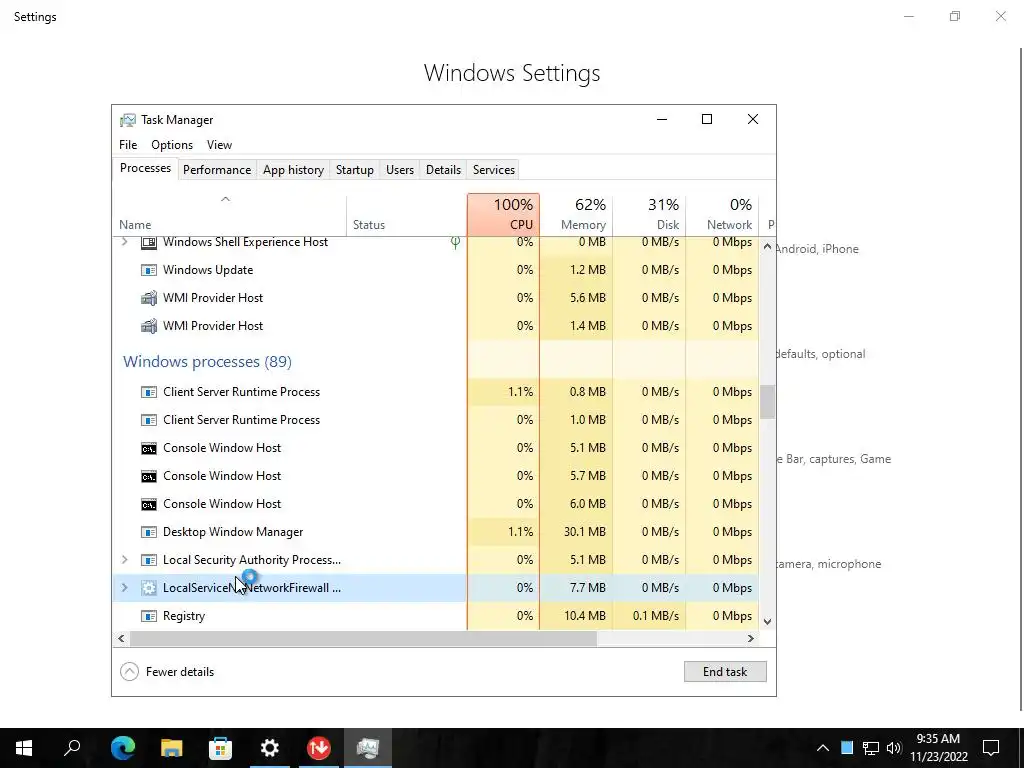Click the process list scroll up arrow
Screen dimensions: 1024x768
coord(767,248)
